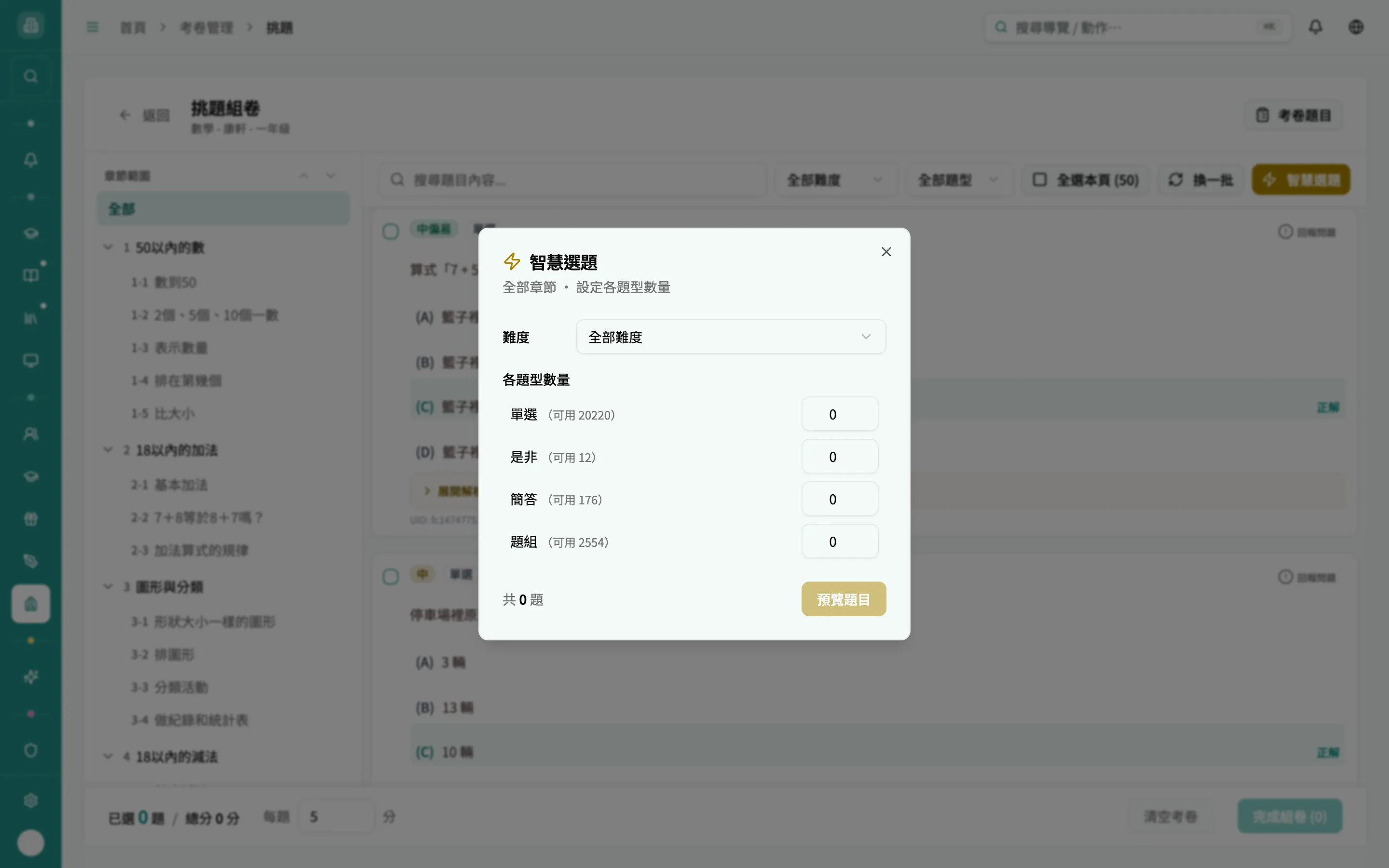Collapse chapter 3 圖形與分類
The width and height of the screenshot is (1389, 868).
click(x=108, y=587)
